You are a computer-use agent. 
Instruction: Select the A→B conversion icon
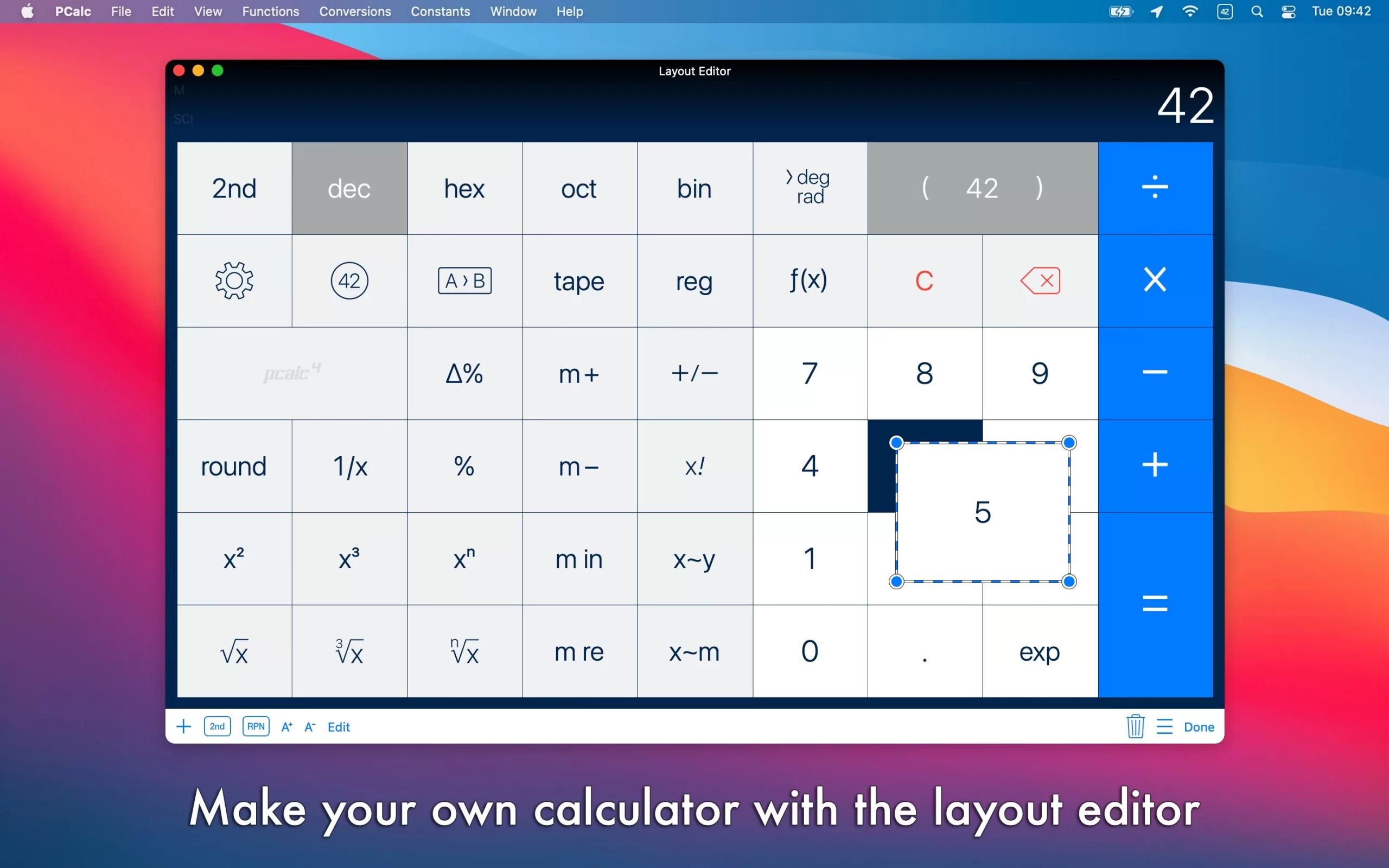tap(463, 280)
